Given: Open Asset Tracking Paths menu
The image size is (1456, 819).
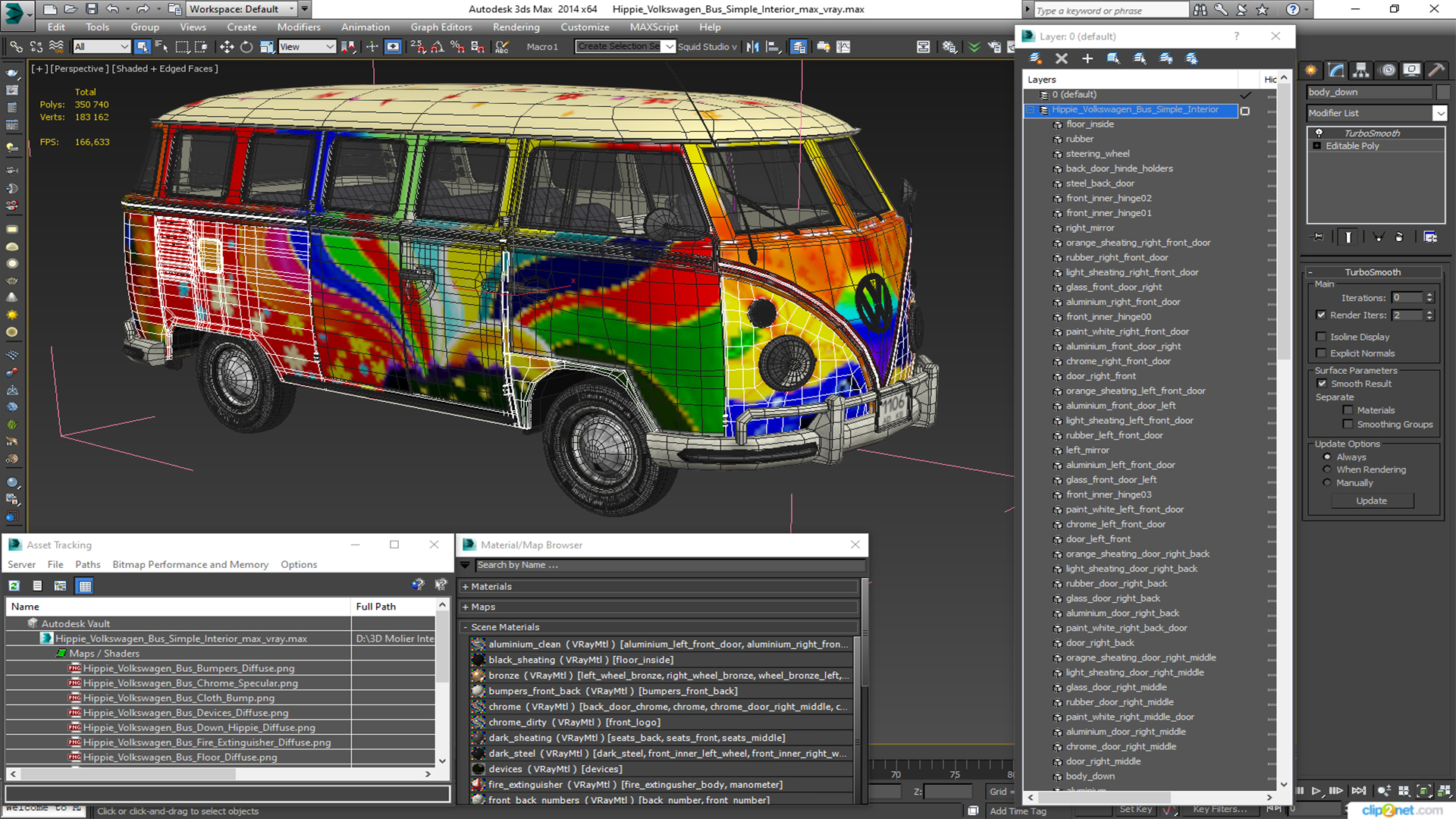Looking at the screenshot, I should tap(87, 564).
